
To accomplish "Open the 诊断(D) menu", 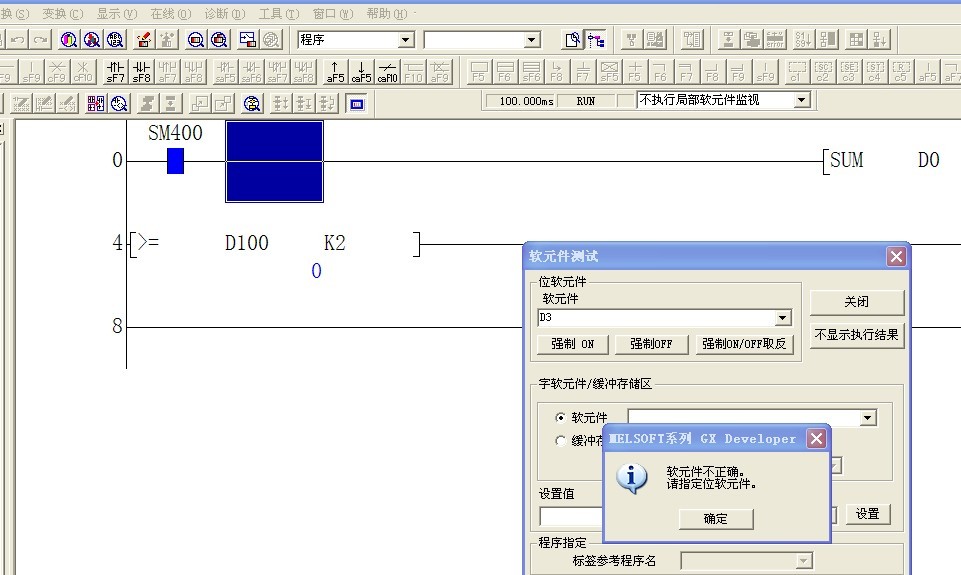I will coord(224,14).
